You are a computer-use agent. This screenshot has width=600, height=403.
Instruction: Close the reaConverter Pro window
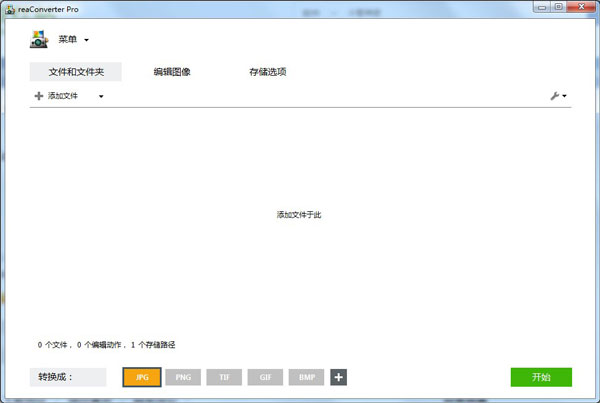tap(581, 7)
